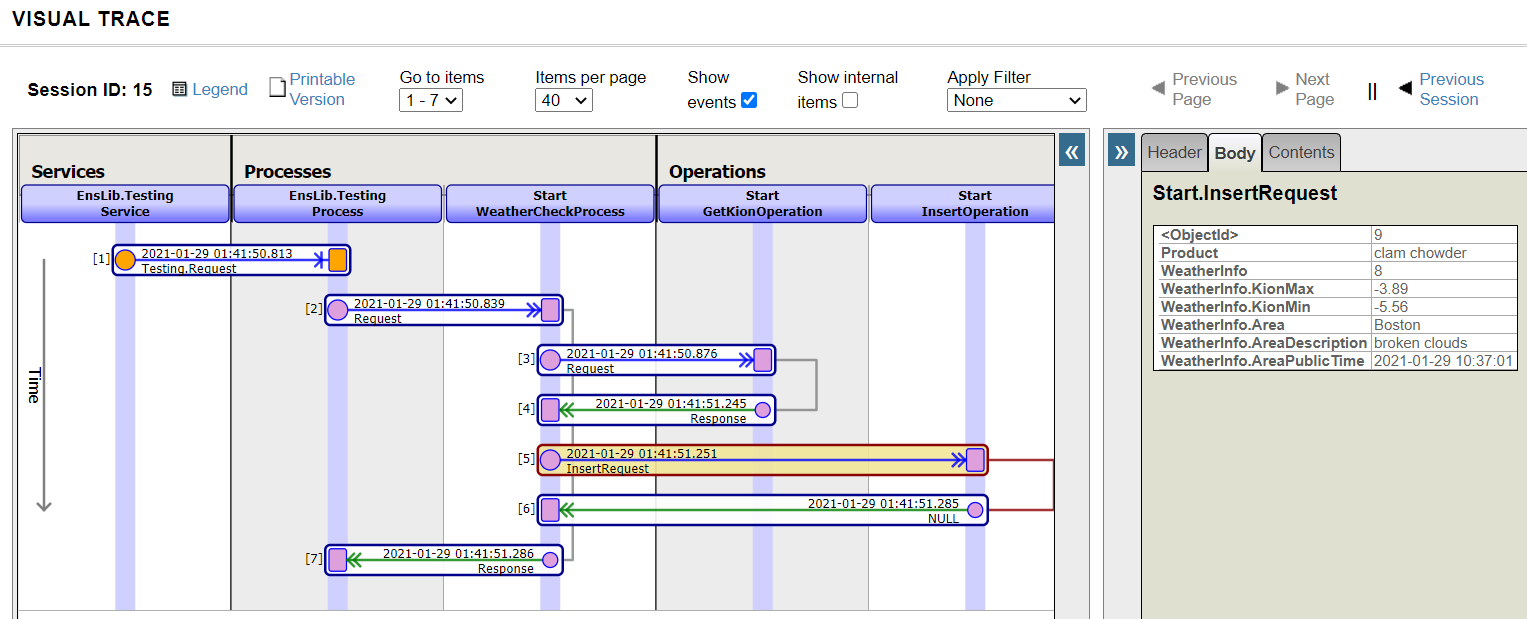Switch to the Body tab
1527x619 pixels.
(x=1235, y=153)
